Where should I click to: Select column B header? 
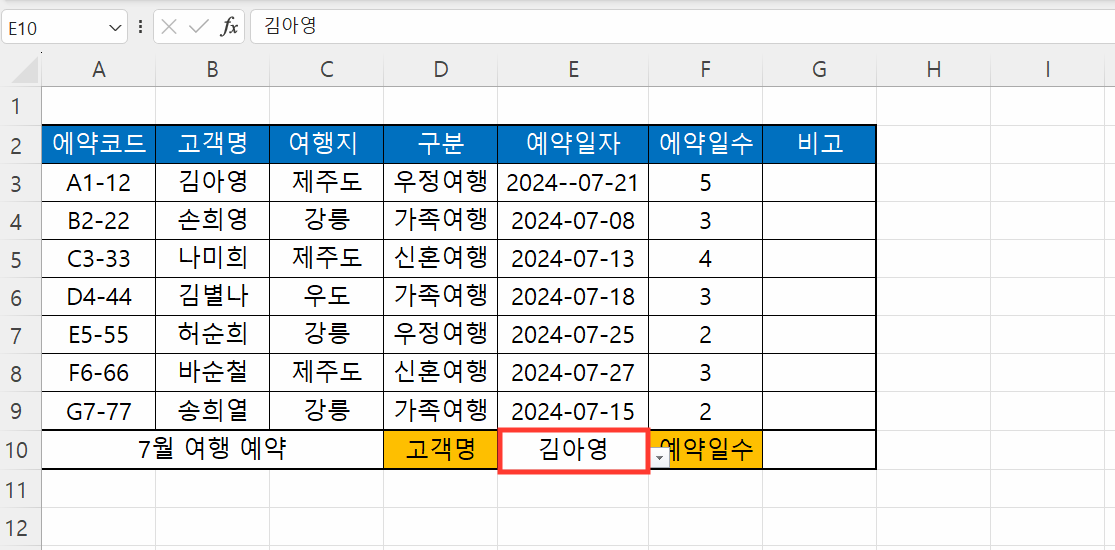point(213,70)
